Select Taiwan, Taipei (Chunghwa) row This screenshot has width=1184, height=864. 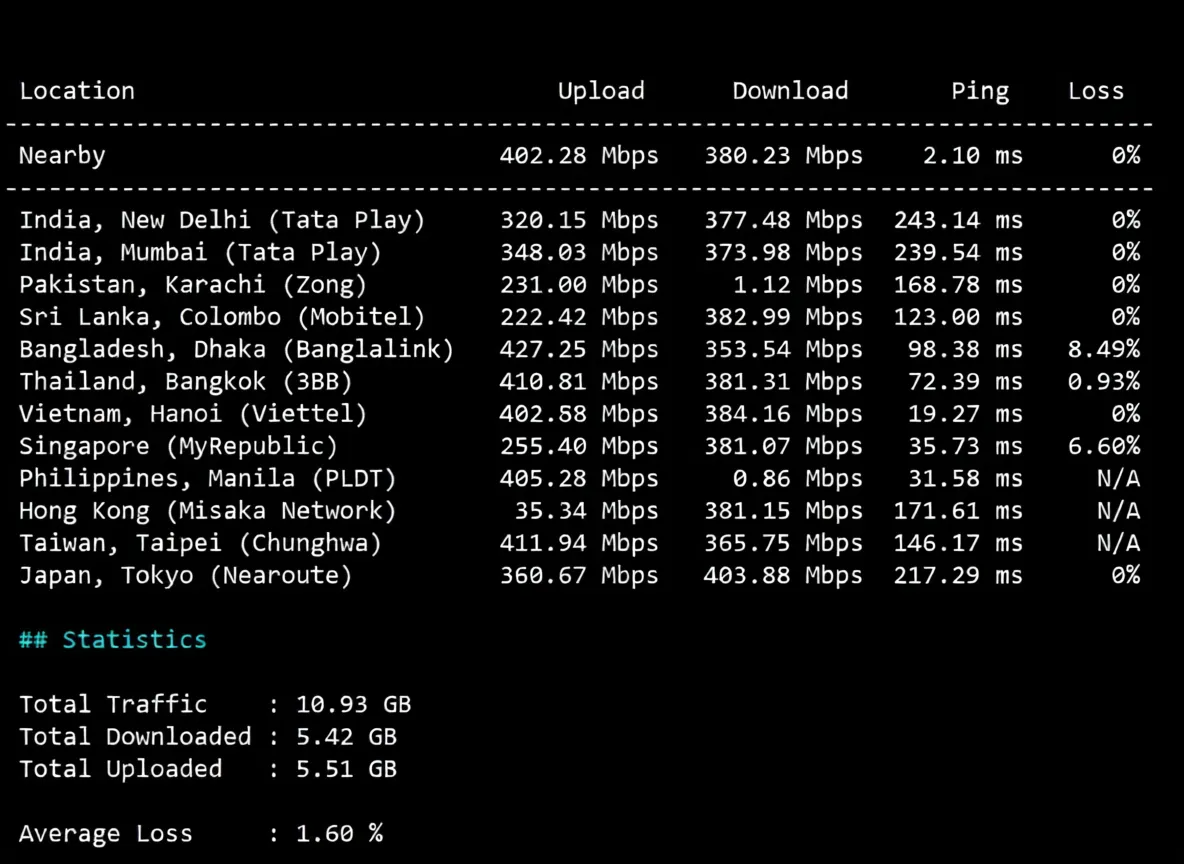point(579,543)
